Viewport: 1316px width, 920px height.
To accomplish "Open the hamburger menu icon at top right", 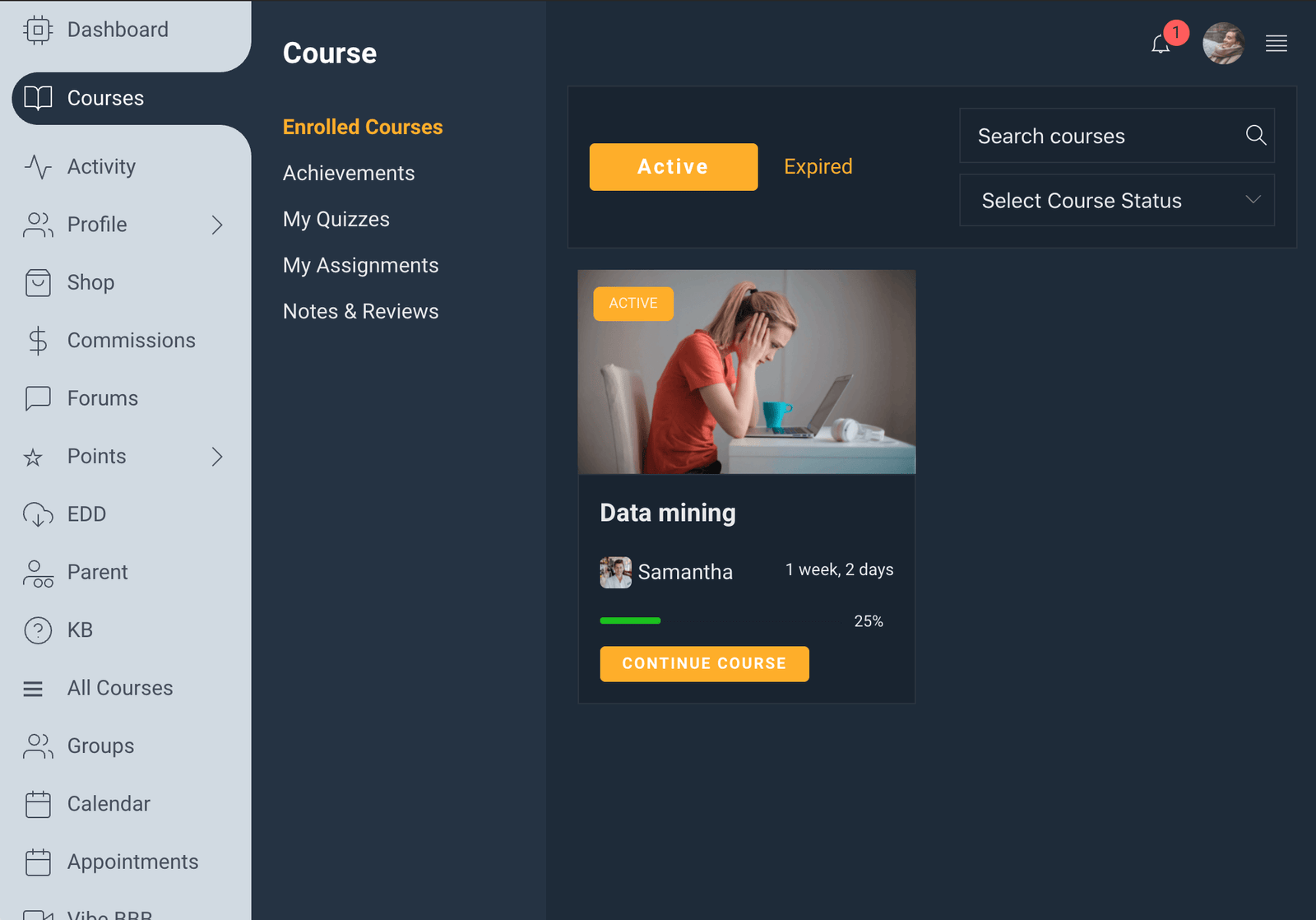I will 1276,44.
